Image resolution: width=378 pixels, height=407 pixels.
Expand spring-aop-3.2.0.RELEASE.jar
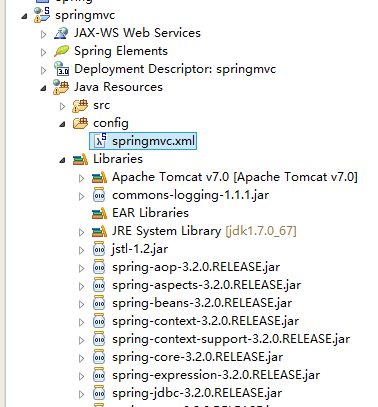[x=81, y=268]
